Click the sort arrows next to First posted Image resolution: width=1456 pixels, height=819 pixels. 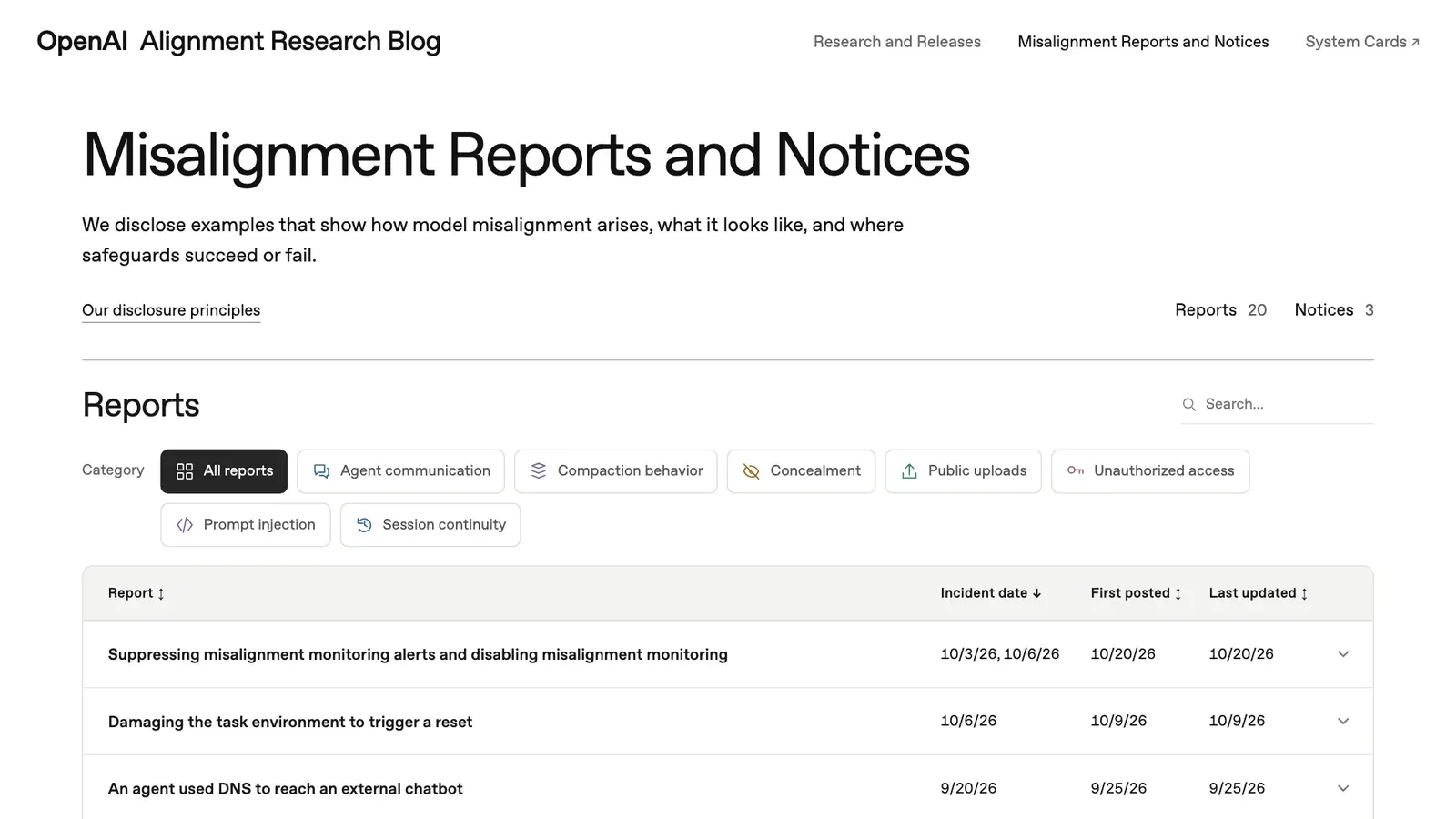click(1178, 594)
